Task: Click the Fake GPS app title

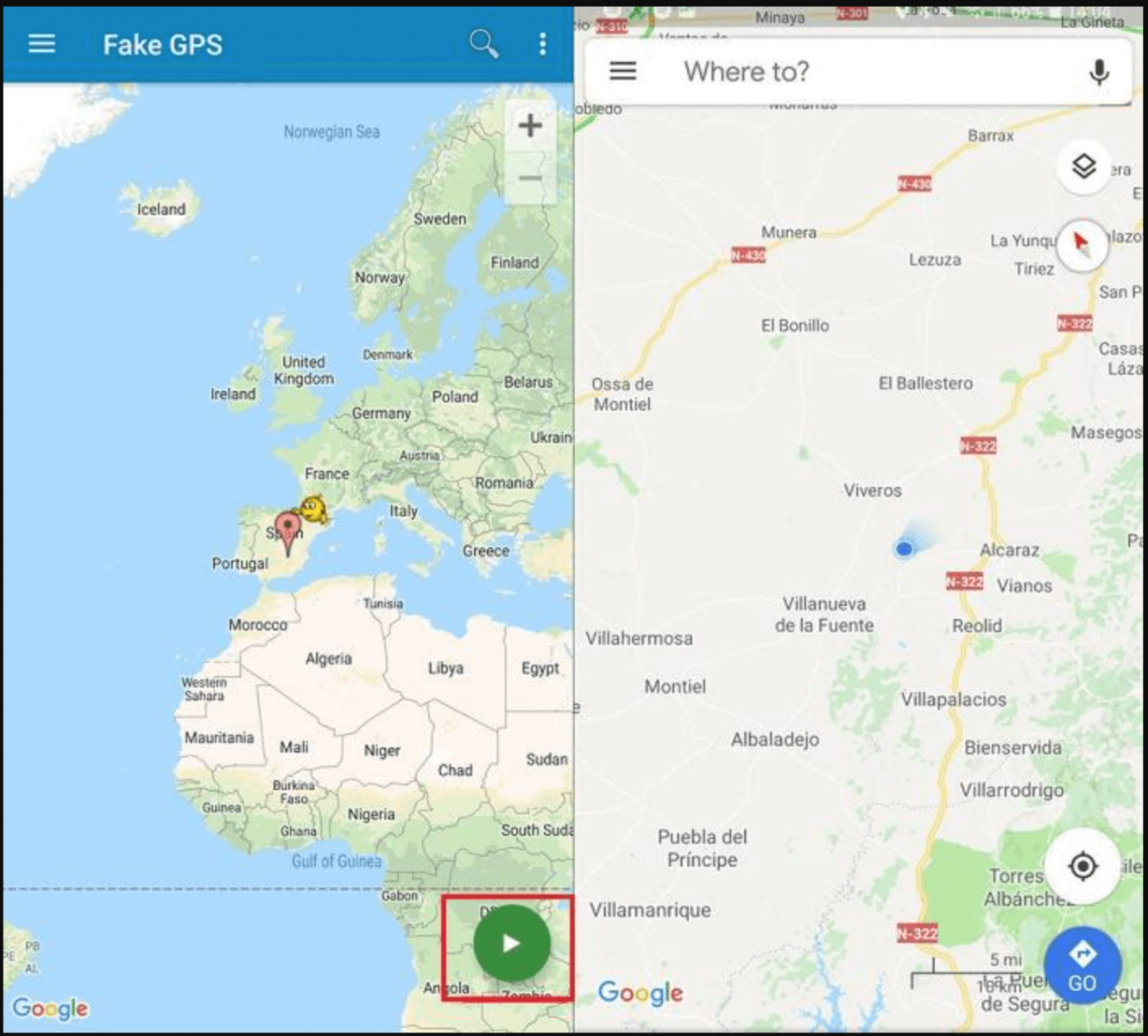Action: [x=162, y=44]
